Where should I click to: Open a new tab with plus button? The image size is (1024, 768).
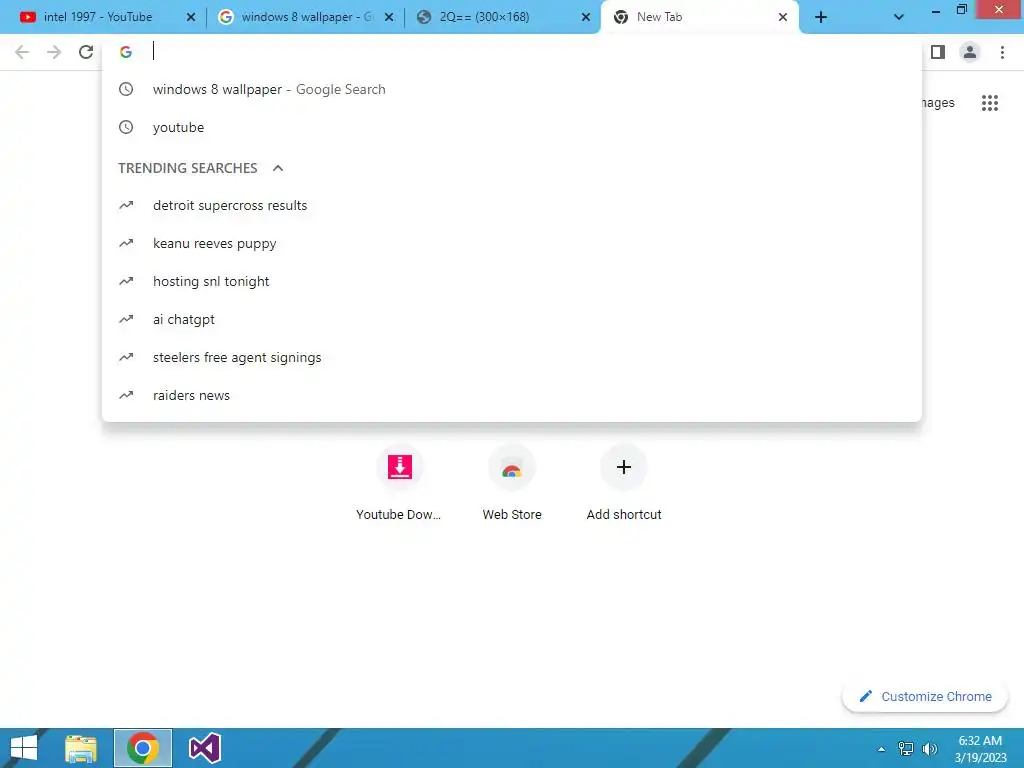821,18
